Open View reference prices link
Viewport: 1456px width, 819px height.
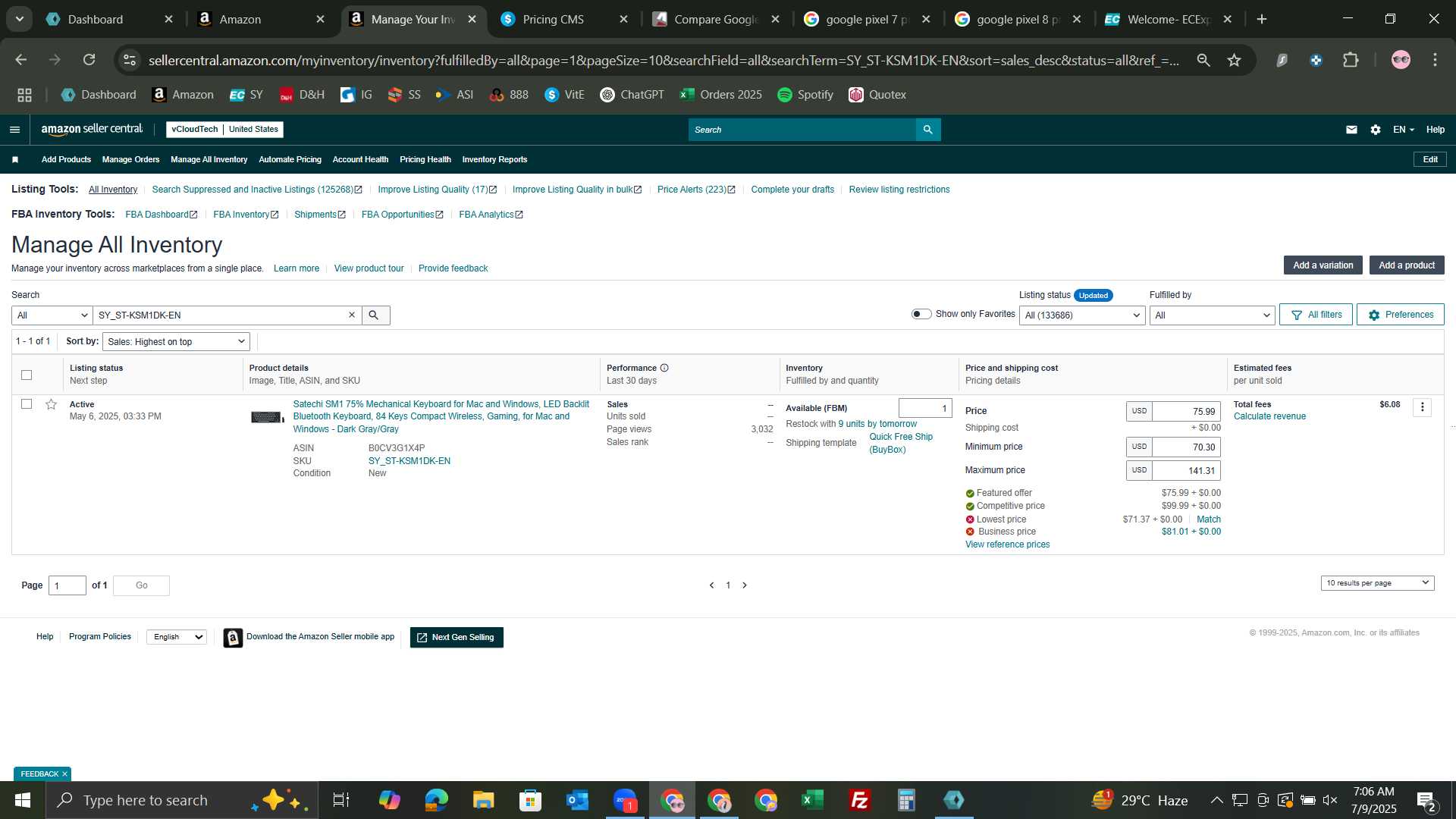[1007, 544]
